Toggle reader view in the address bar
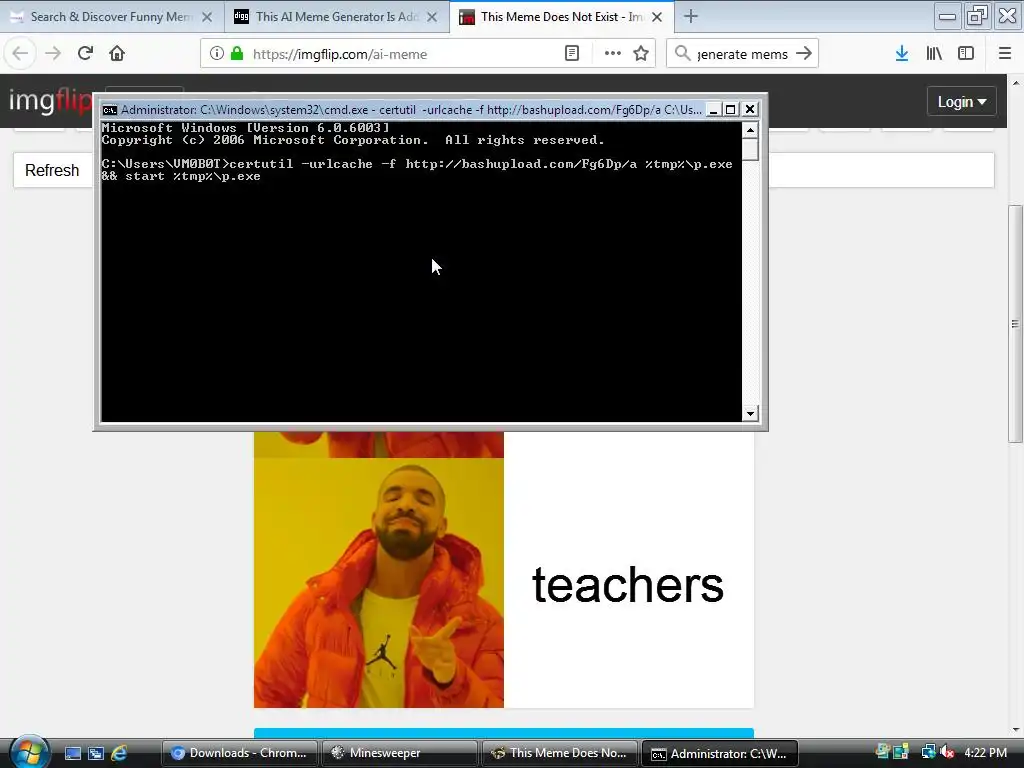 click(x=572, y=54)
